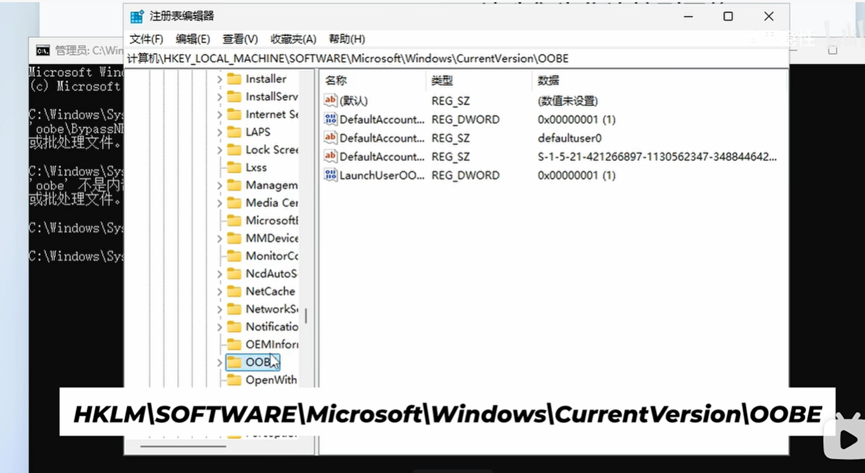Select the Notificatio tree label
This screenshot has width=865, height=473.
coord(271,326)
